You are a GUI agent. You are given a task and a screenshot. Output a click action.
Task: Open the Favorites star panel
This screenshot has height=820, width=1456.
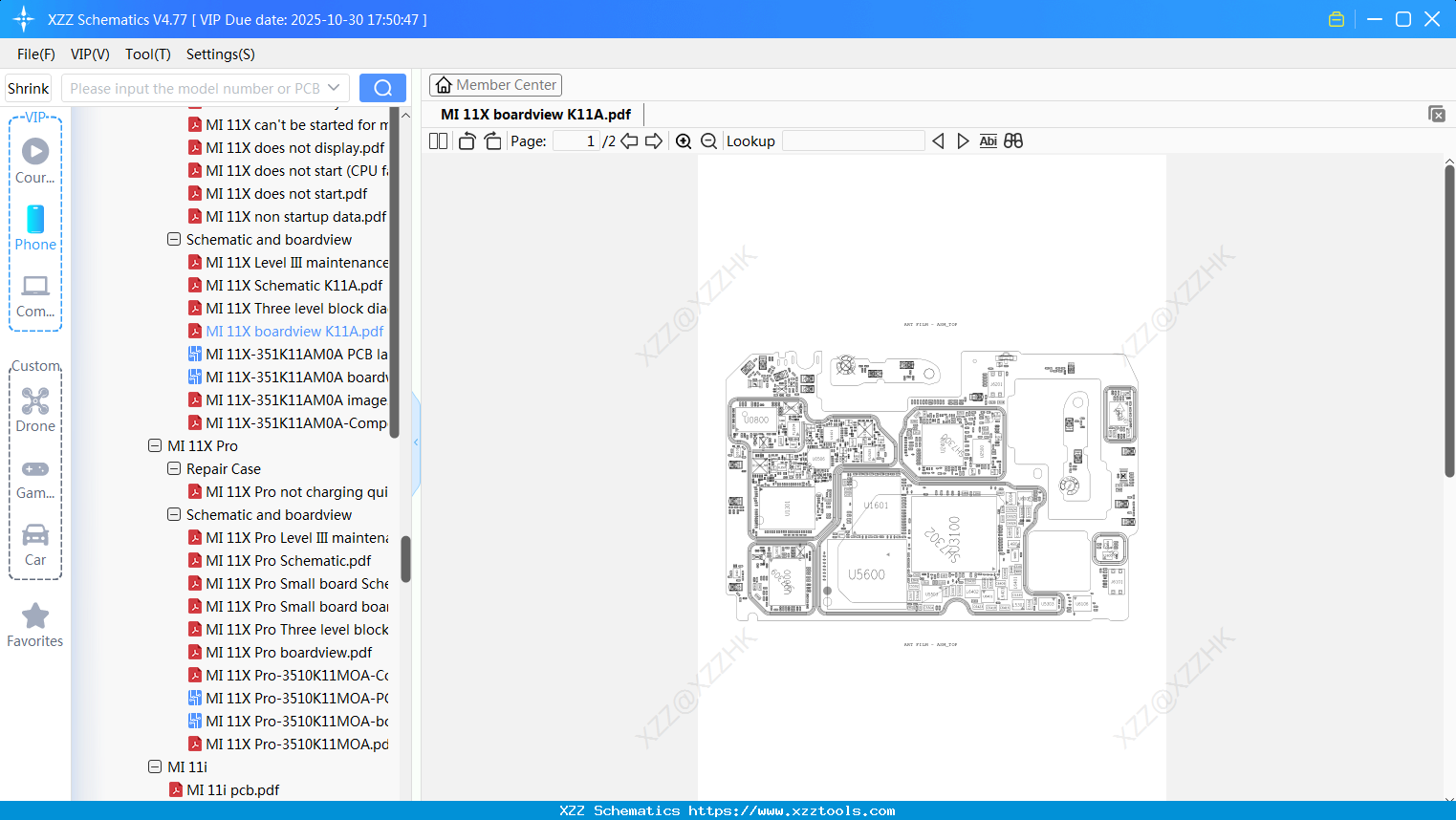[x=34, y=623]
